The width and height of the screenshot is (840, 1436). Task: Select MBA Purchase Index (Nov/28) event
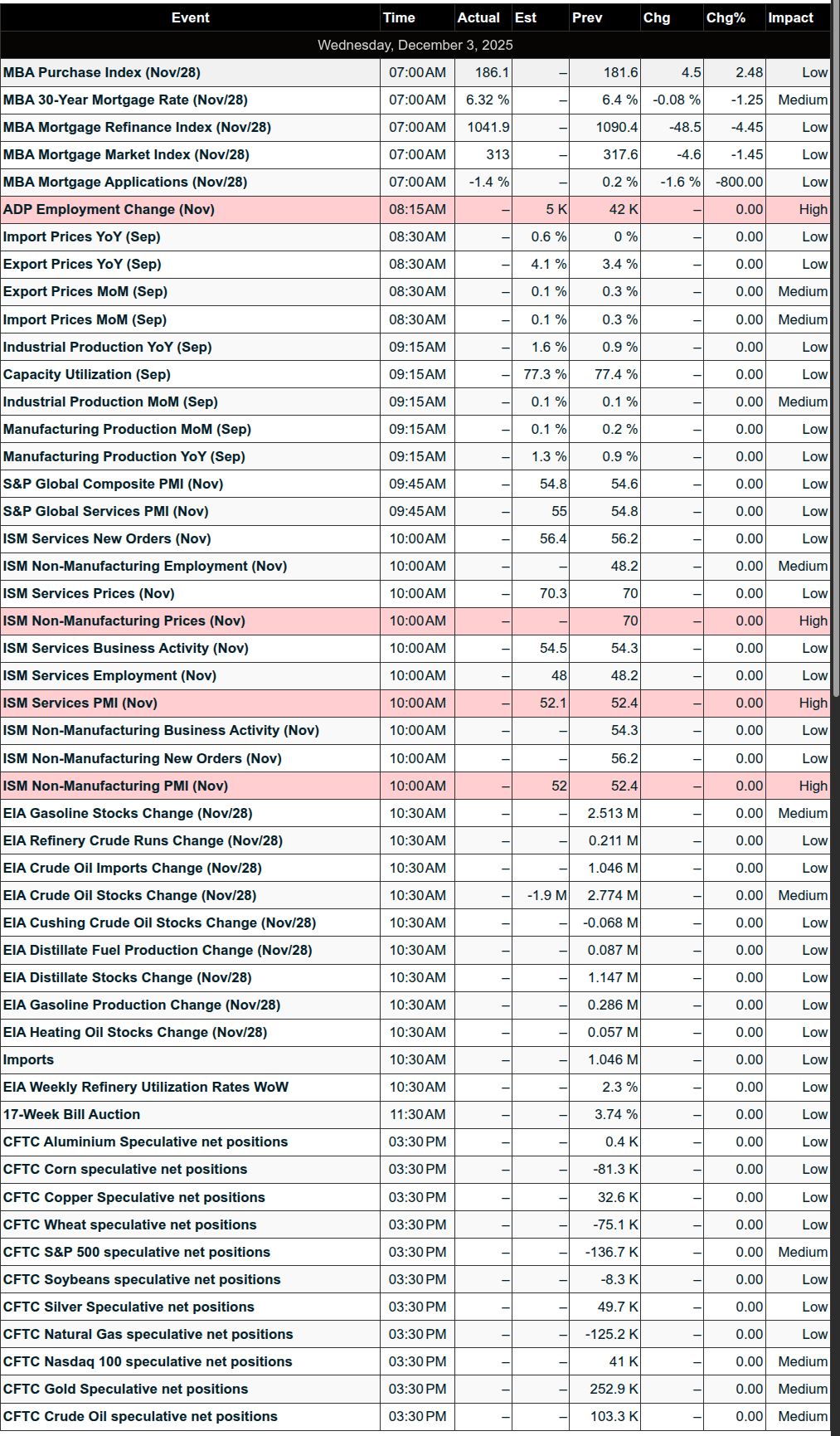(101, 73)
